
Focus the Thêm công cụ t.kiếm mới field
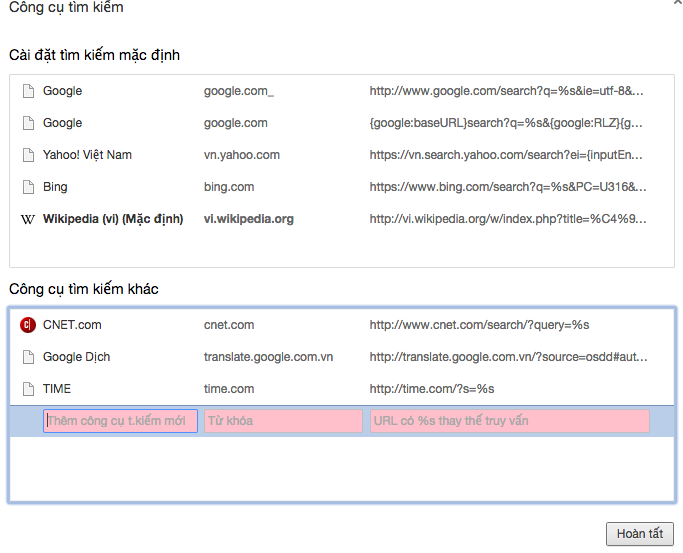tap(120, 421)
